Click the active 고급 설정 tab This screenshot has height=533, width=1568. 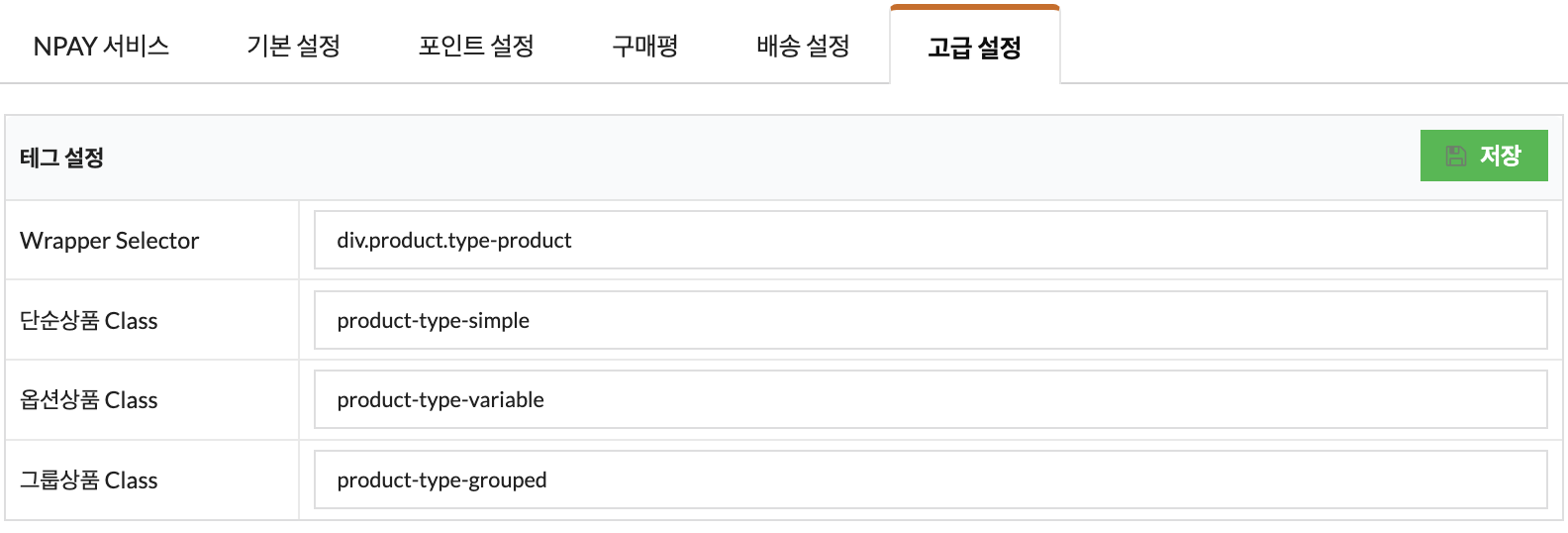(x=974, y=47)
